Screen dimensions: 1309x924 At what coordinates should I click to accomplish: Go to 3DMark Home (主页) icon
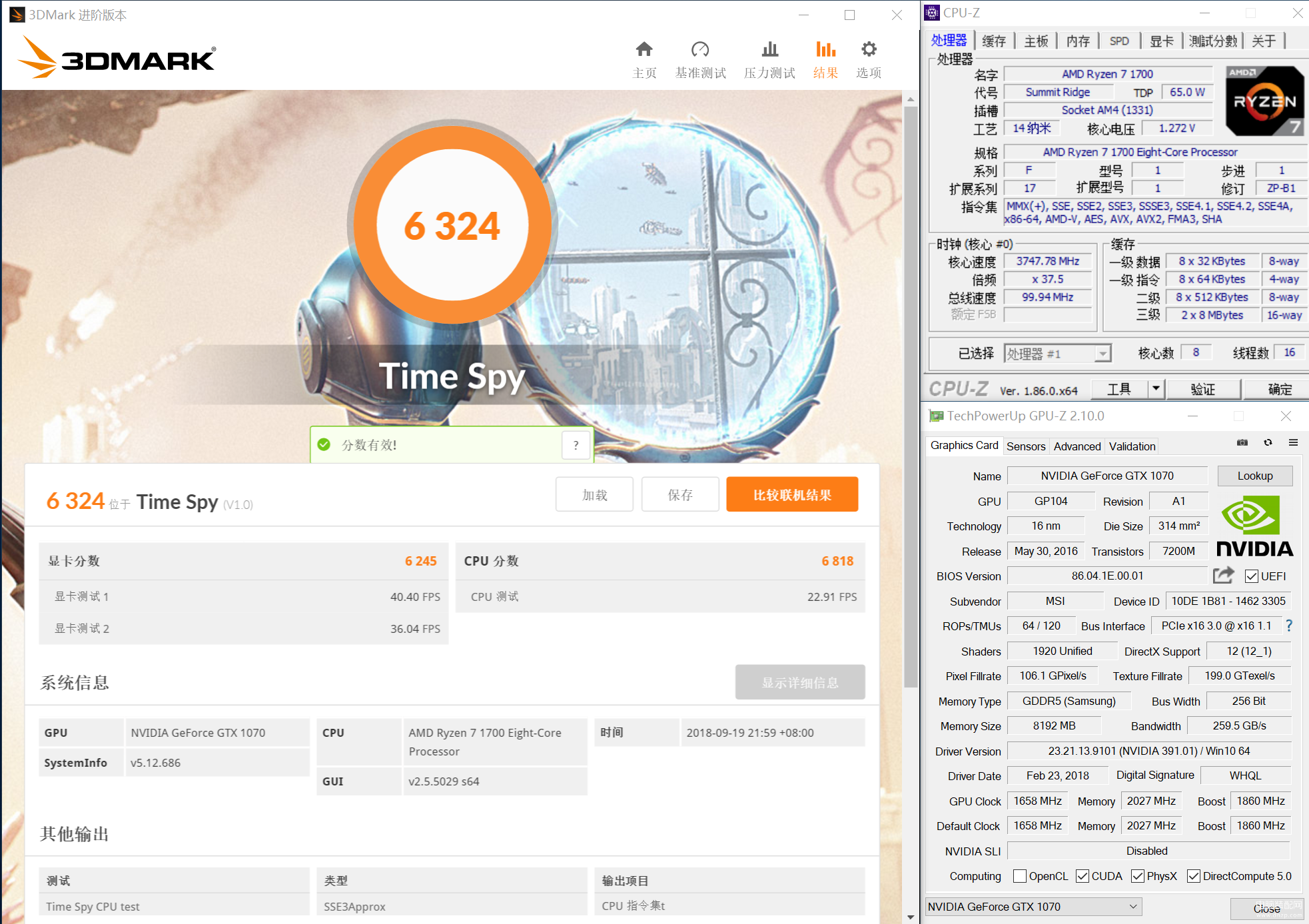[x=644, y=49]
